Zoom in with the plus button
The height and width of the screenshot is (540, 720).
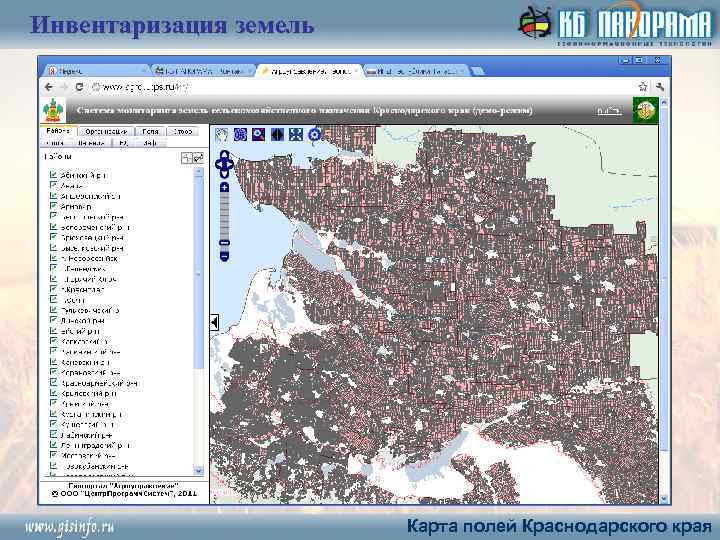(x=224, y=187)
